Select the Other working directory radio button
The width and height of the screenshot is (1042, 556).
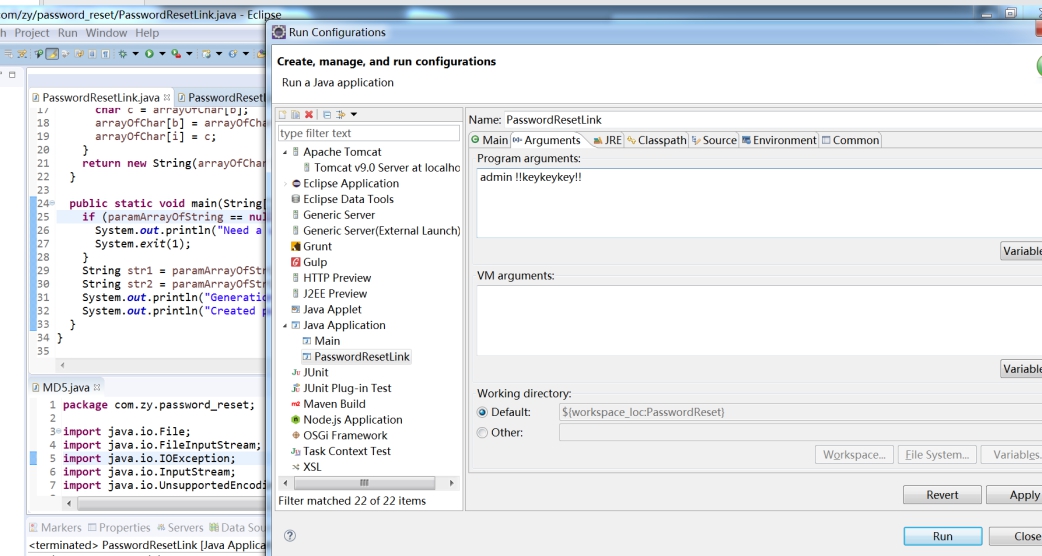(482, 432)
